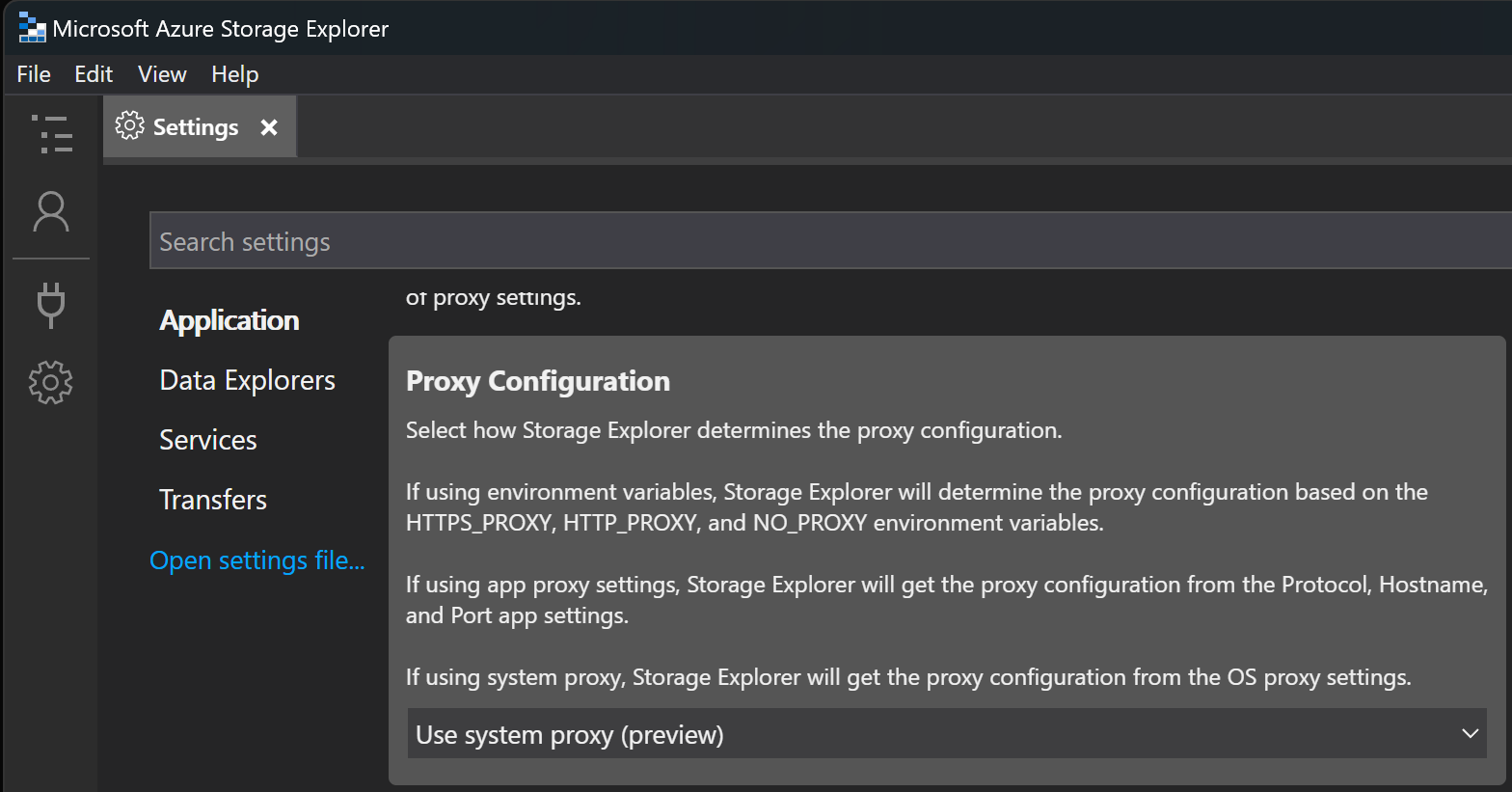Click the proxy dropdown chevron arrow
Viewport: 1512px width, 792px height.
point(1470,734)
